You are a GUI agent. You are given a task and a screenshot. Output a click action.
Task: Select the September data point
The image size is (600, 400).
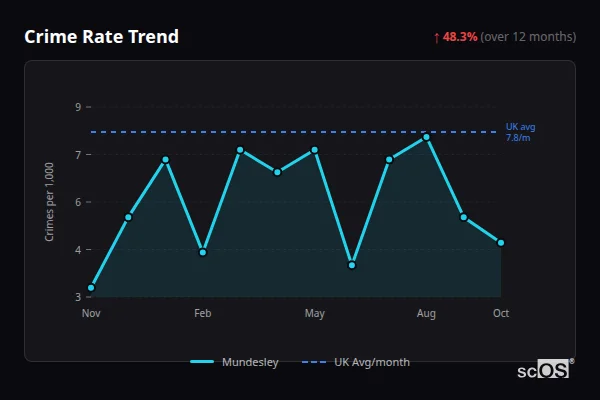click(464, 217)
